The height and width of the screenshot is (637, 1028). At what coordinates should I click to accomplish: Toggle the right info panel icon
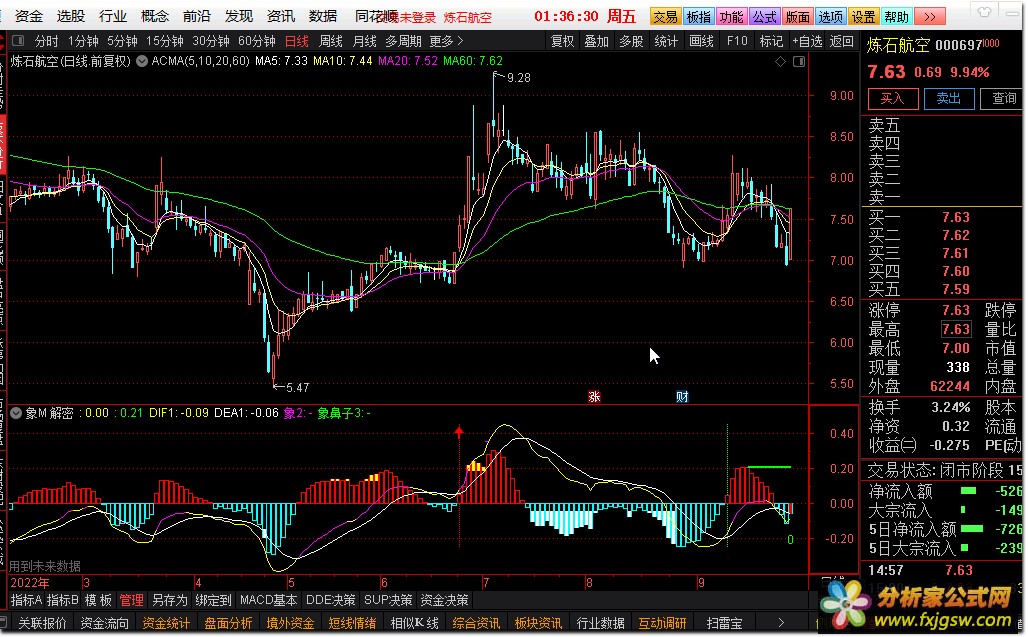tap(799, 62)
